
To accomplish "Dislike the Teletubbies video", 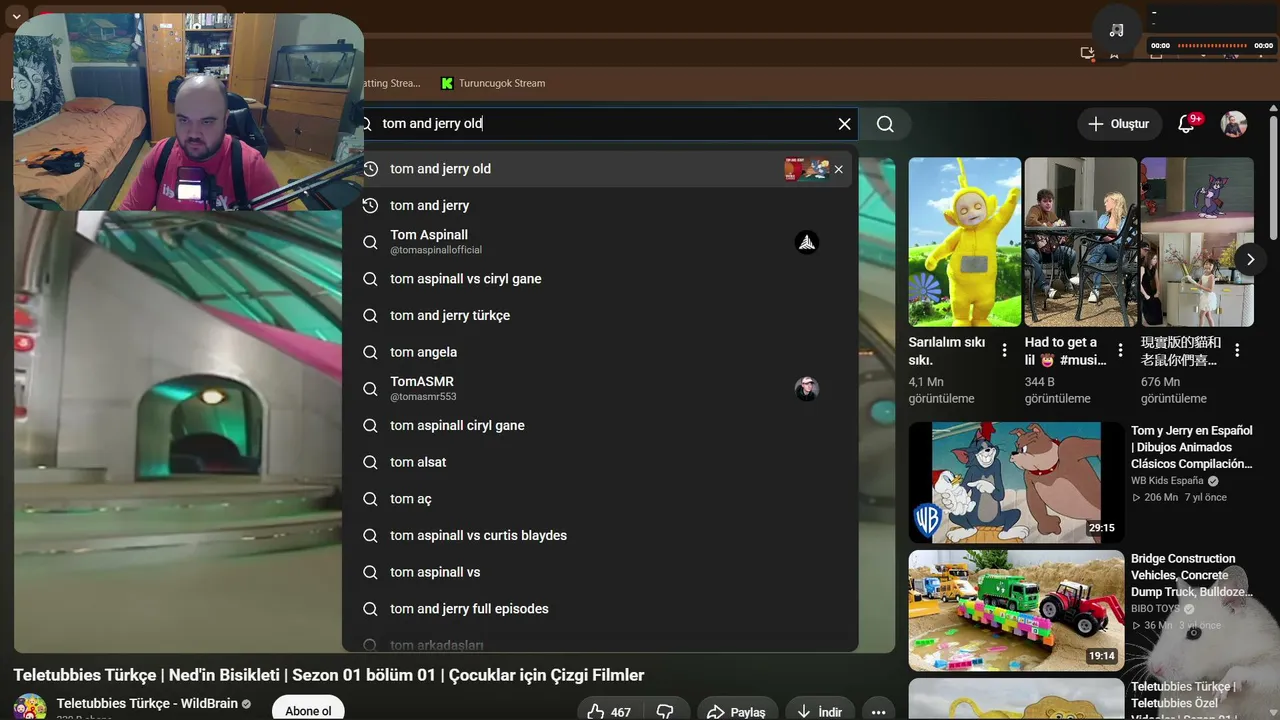I will [665, 712].
